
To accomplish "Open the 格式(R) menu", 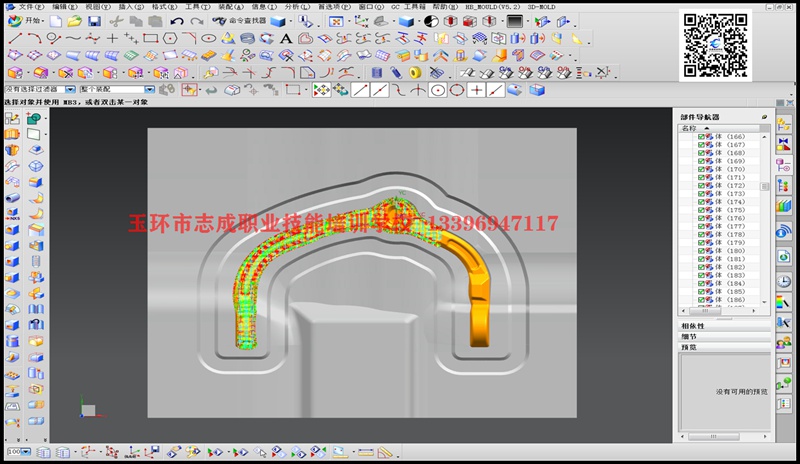I will (x=164, y=7).
